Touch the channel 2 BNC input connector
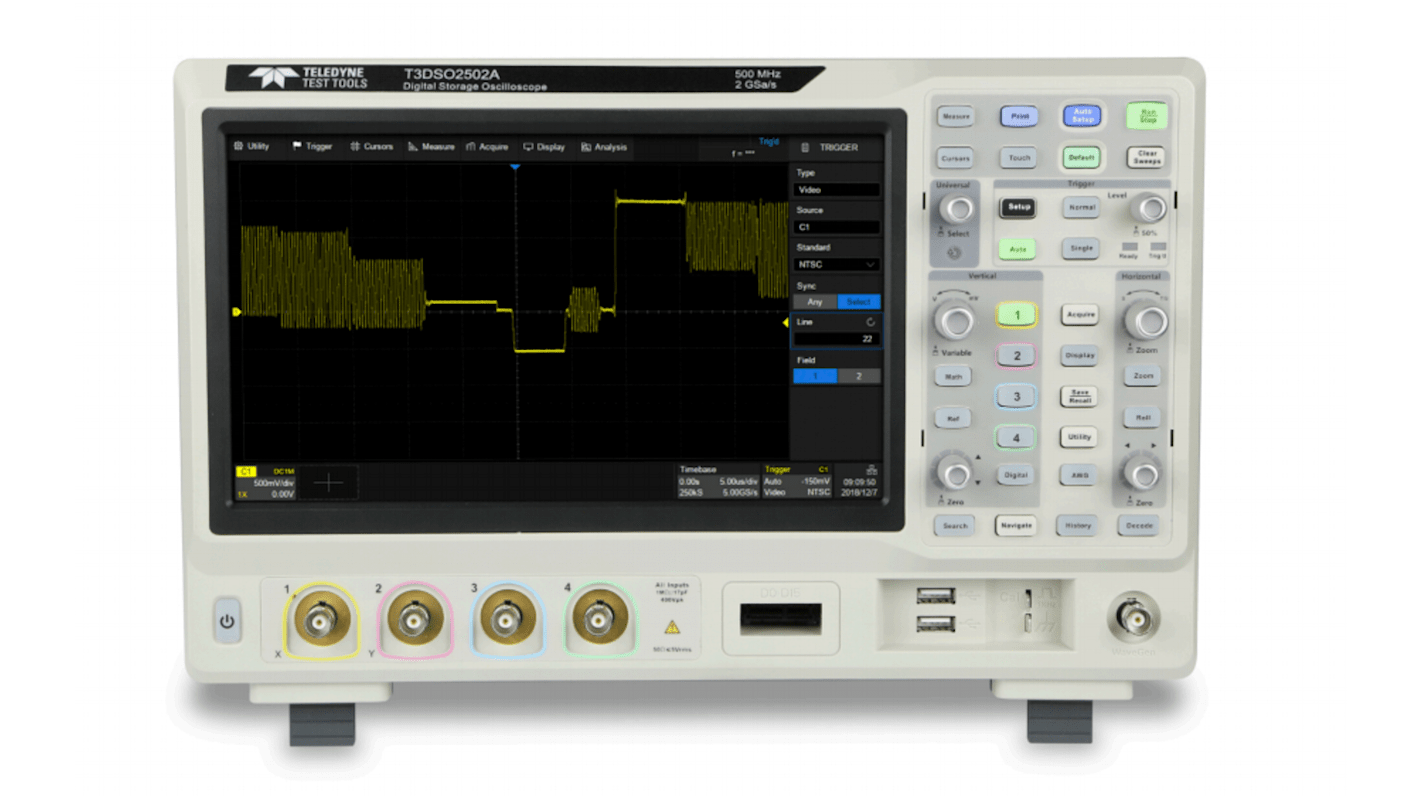Viewport: 1420px width, 798px height. (x=414, y=621)
